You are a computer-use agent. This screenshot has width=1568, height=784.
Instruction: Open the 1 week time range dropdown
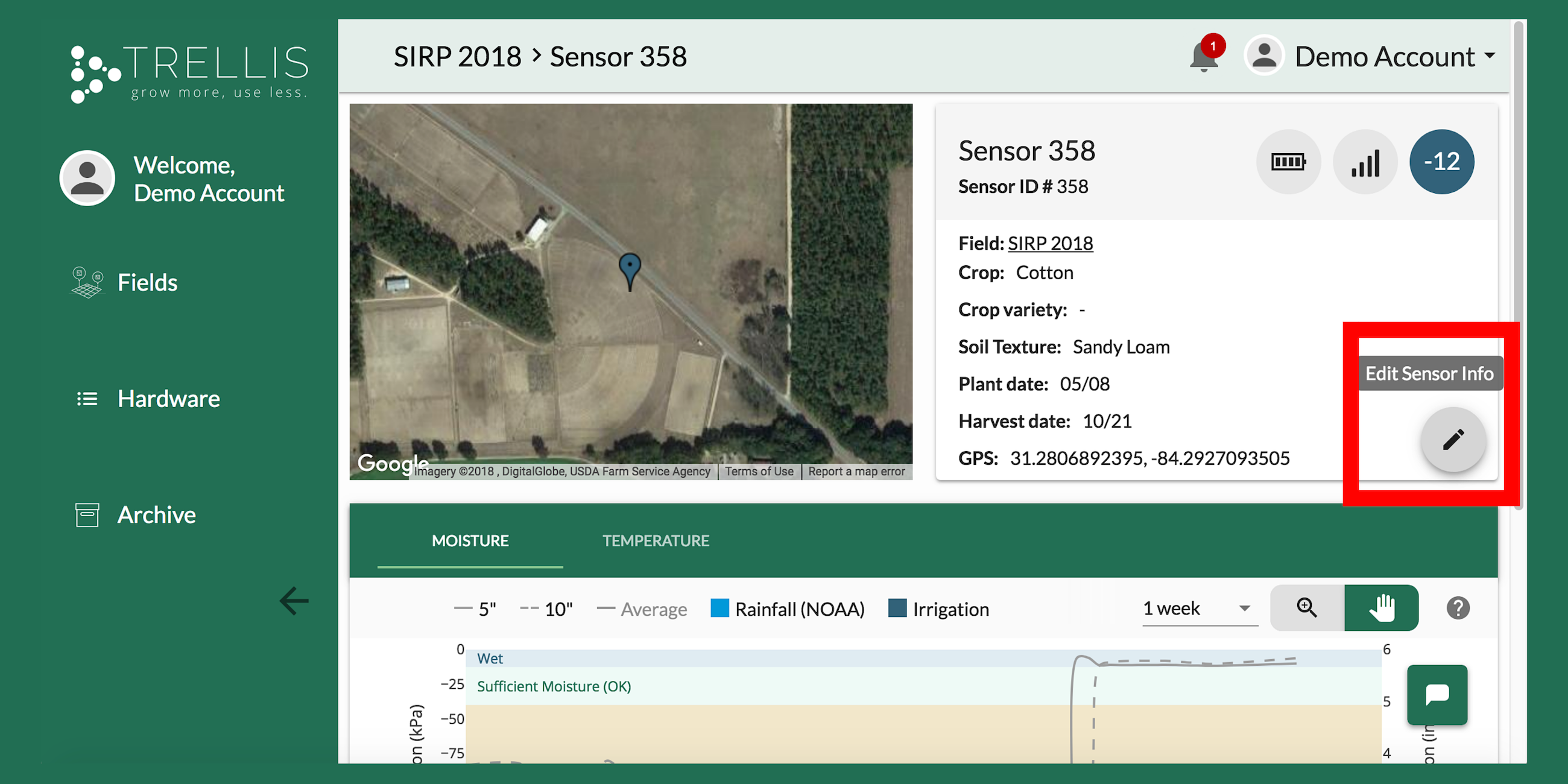coord(1197,608)
